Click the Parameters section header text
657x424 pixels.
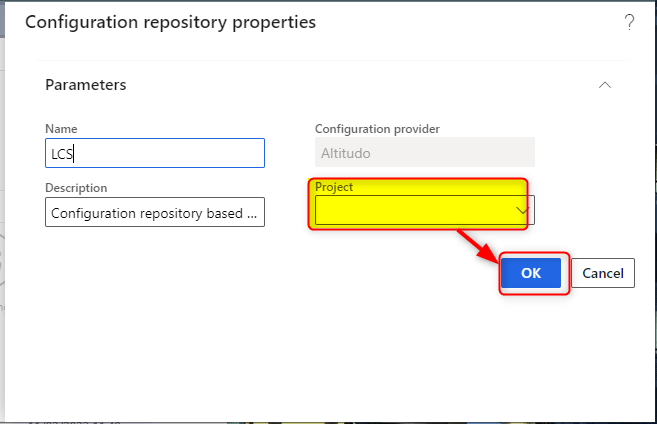86,85
